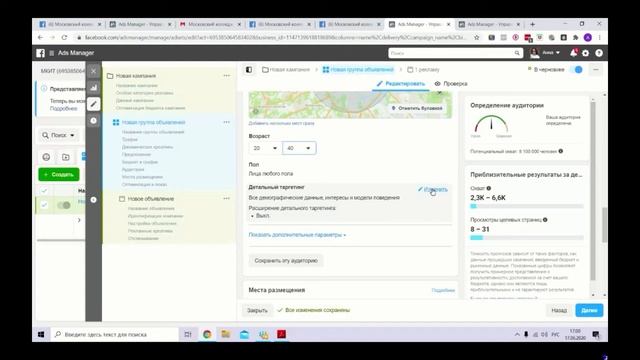This screenshot has width=640, height=360.
Task: Open File Explorer from taskbar
Action: 226,334
